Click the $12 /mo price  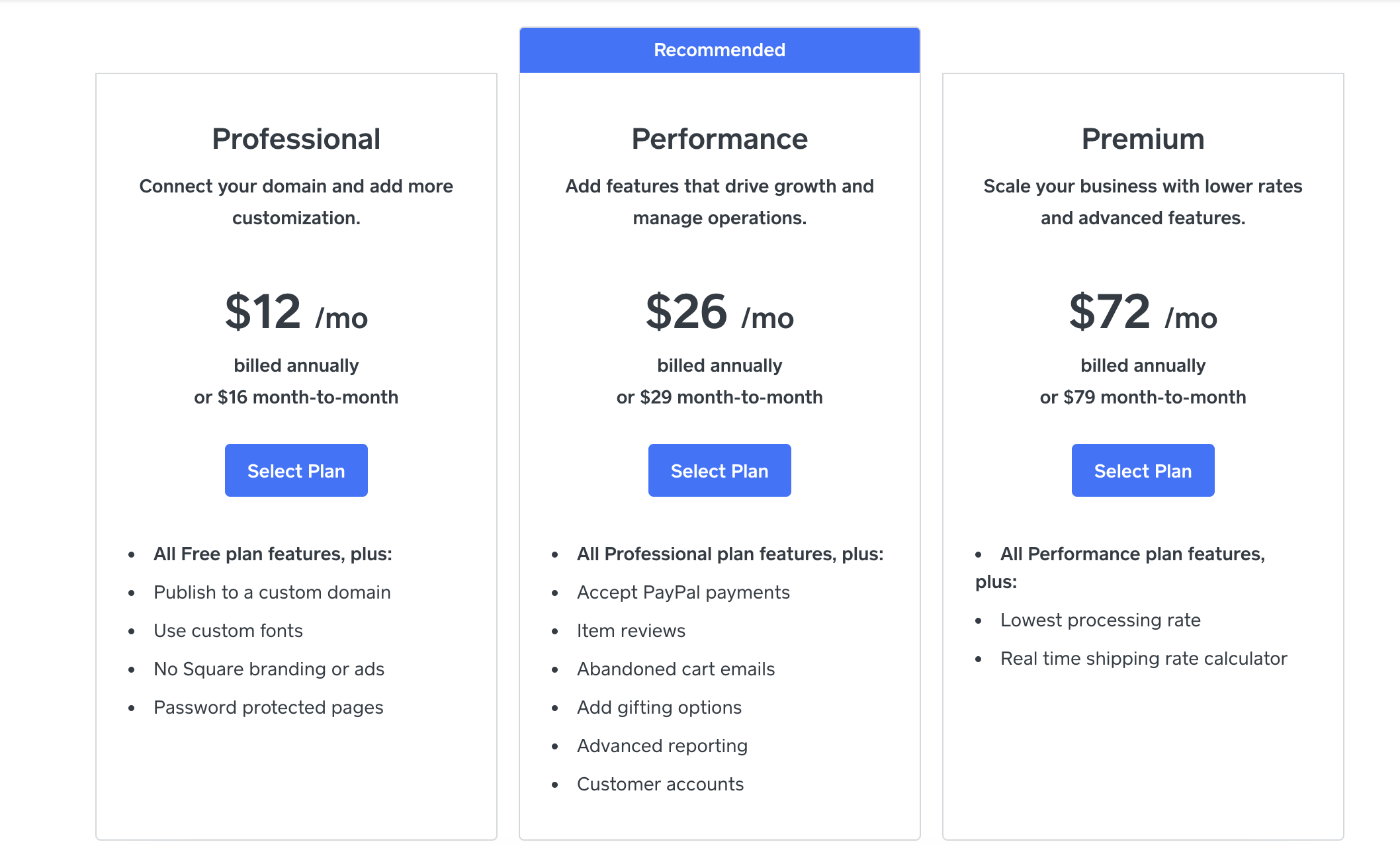(296, 312)
